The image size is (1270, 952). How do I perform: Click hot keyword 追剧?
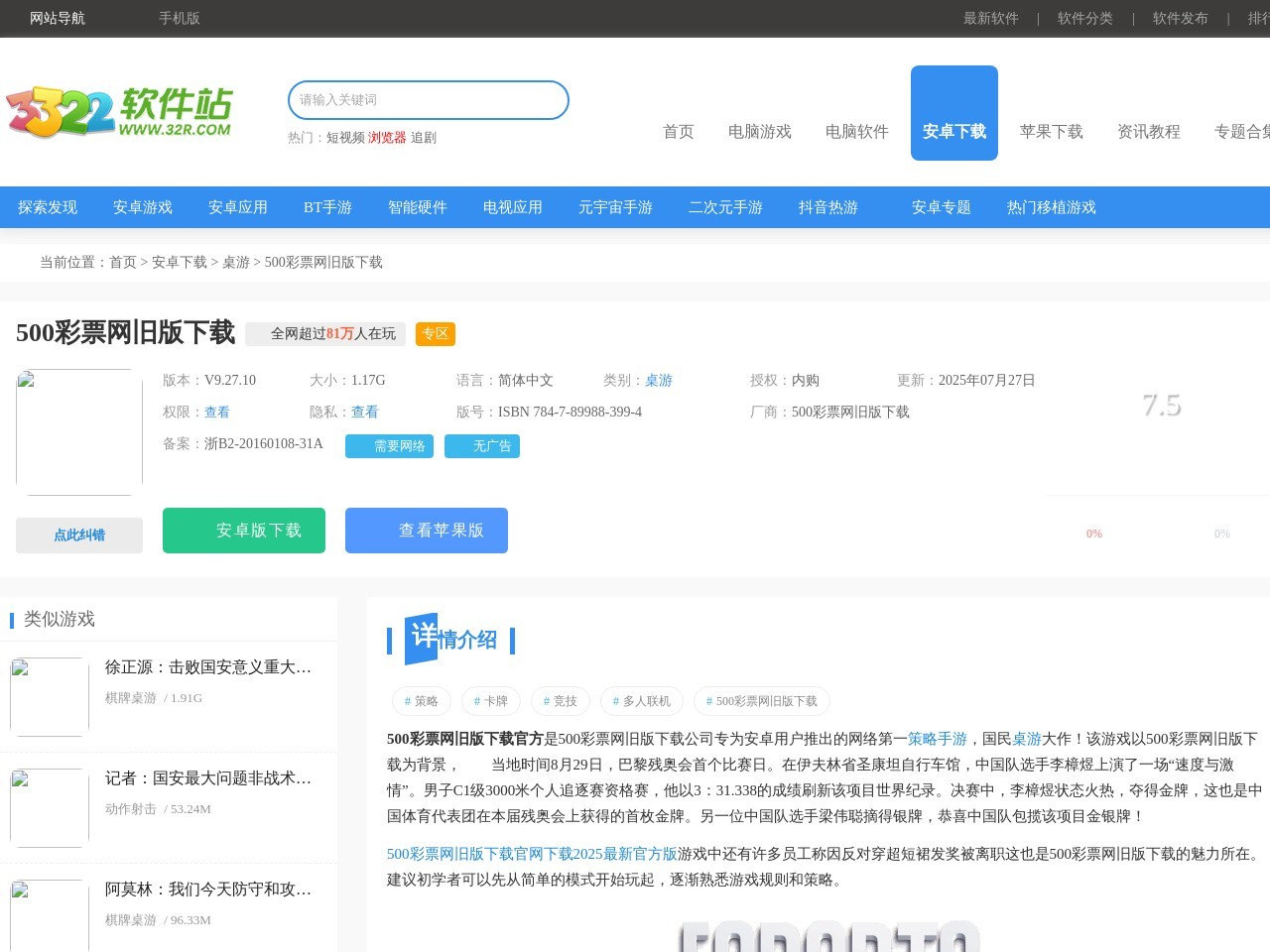tap(424, 138)
